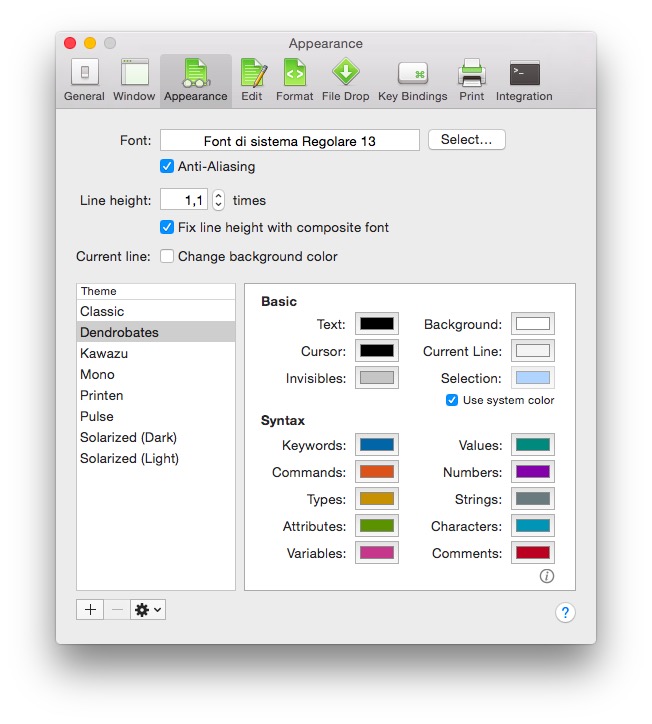652x724 pixels.
Task: Select the Dendrobates theme
Action: tap(156, 332)
